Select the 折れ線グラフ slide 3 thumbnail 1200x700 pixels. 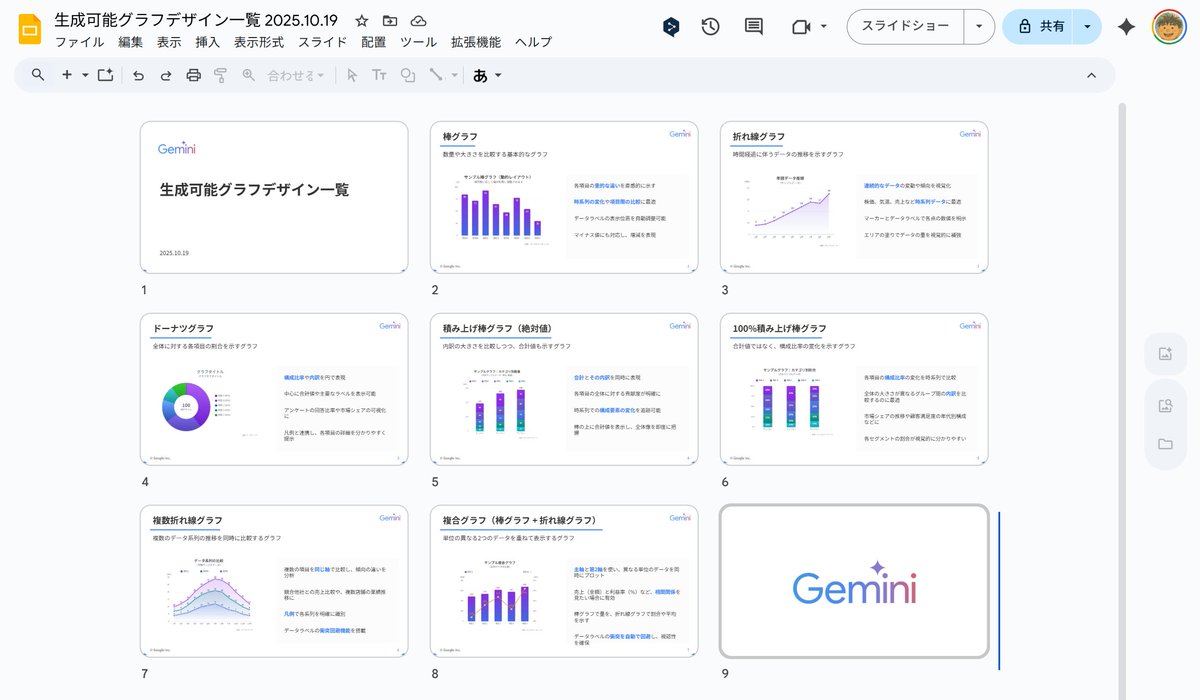point(854,197)
